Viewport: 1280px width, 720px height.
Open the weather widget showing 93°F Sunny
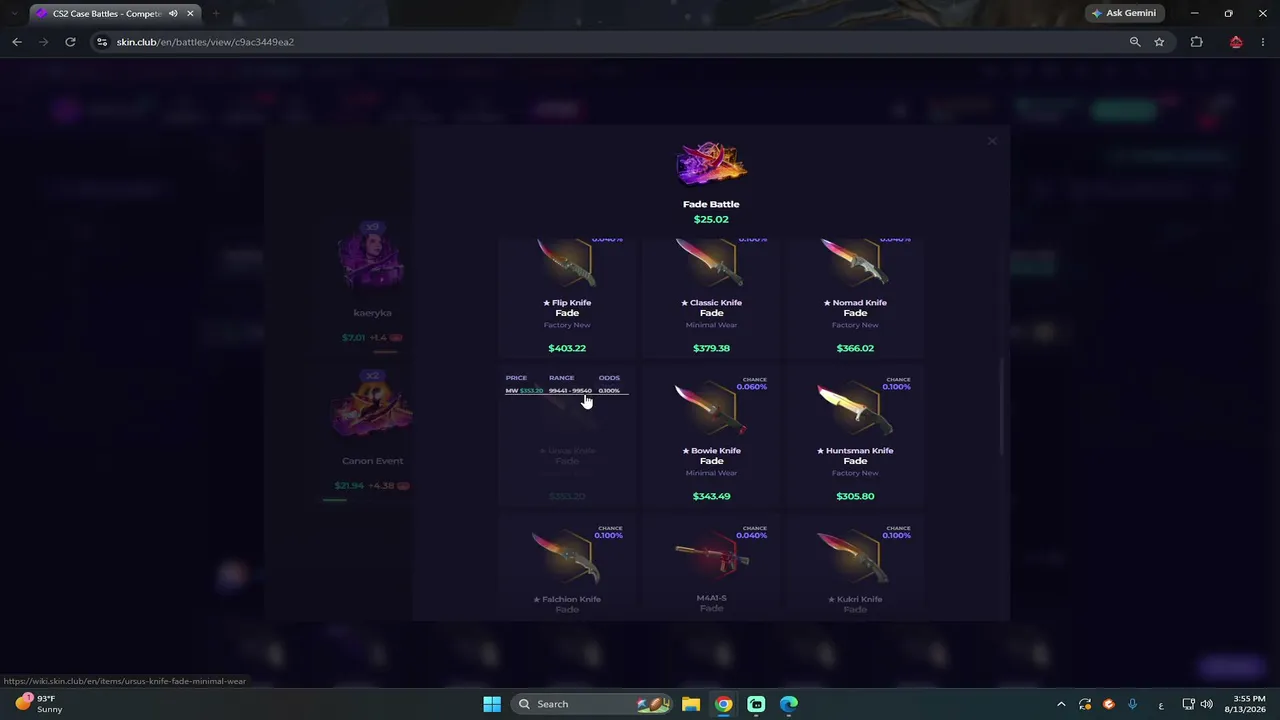38,704
